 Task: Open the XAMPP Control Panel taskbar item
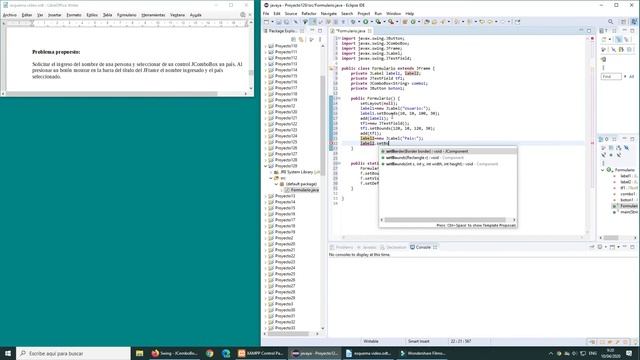261,353
